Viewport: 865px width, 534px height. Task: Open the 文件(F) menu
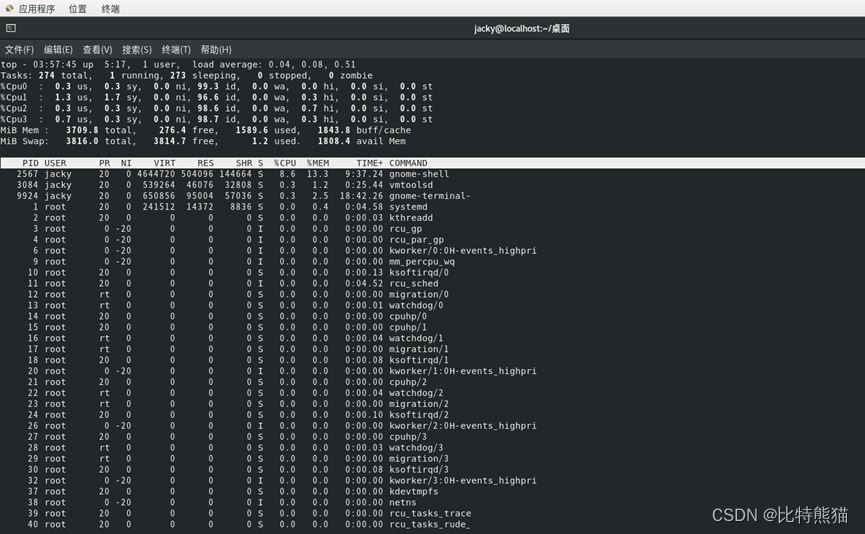coord(19,49)
